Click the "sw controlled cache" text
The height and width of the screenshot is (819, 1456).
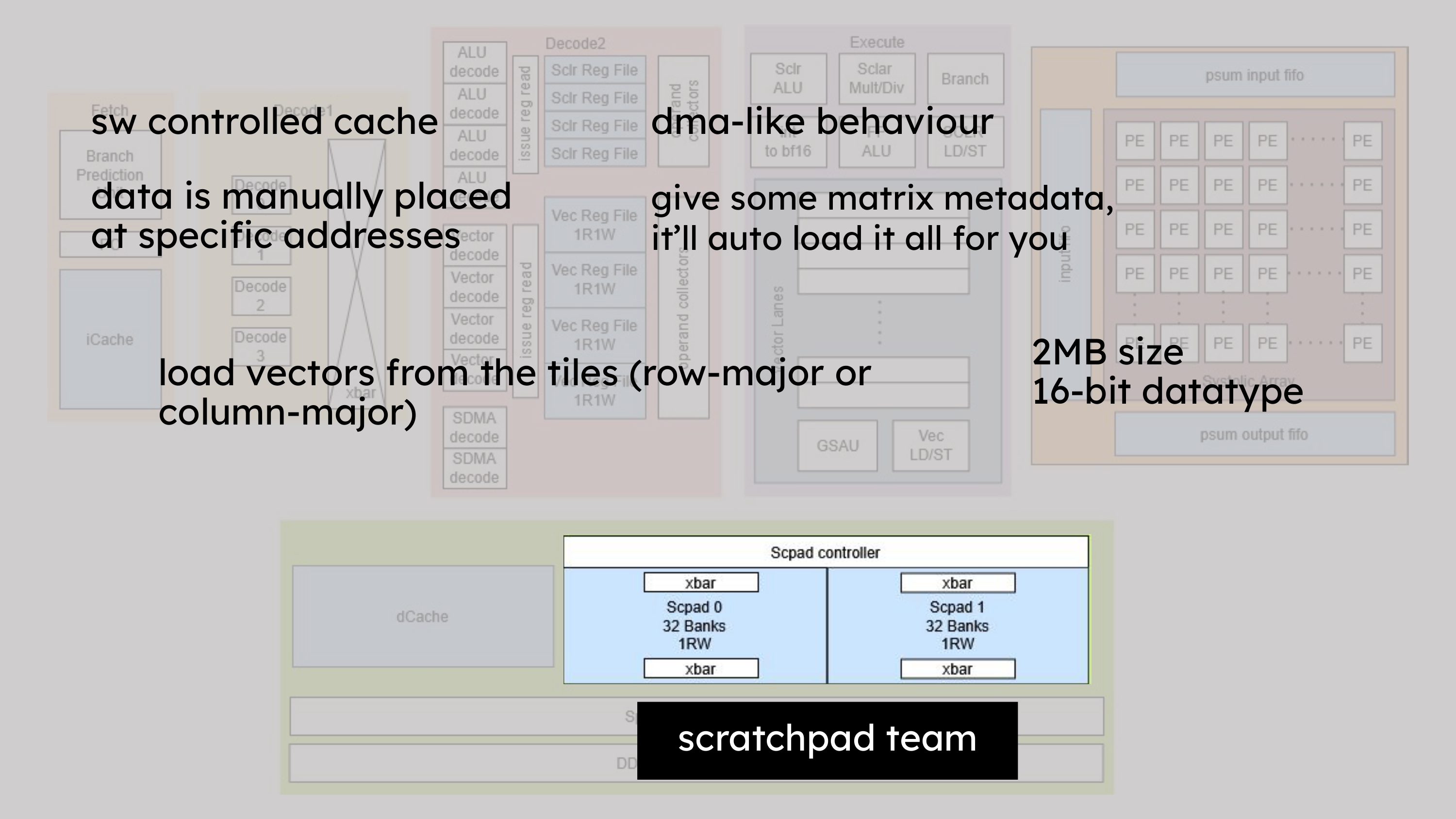point(264,121)
